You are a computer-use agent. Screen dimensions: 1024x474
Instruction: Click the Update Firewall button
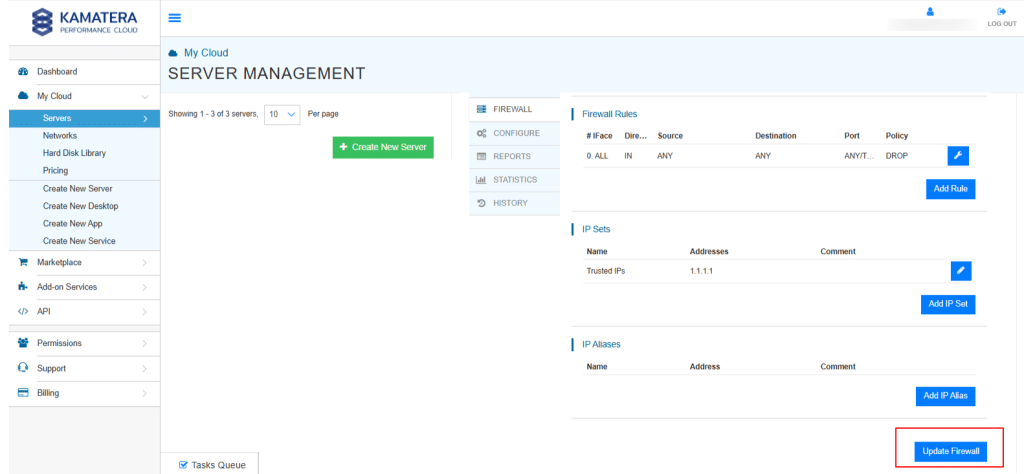coord(951,452)
